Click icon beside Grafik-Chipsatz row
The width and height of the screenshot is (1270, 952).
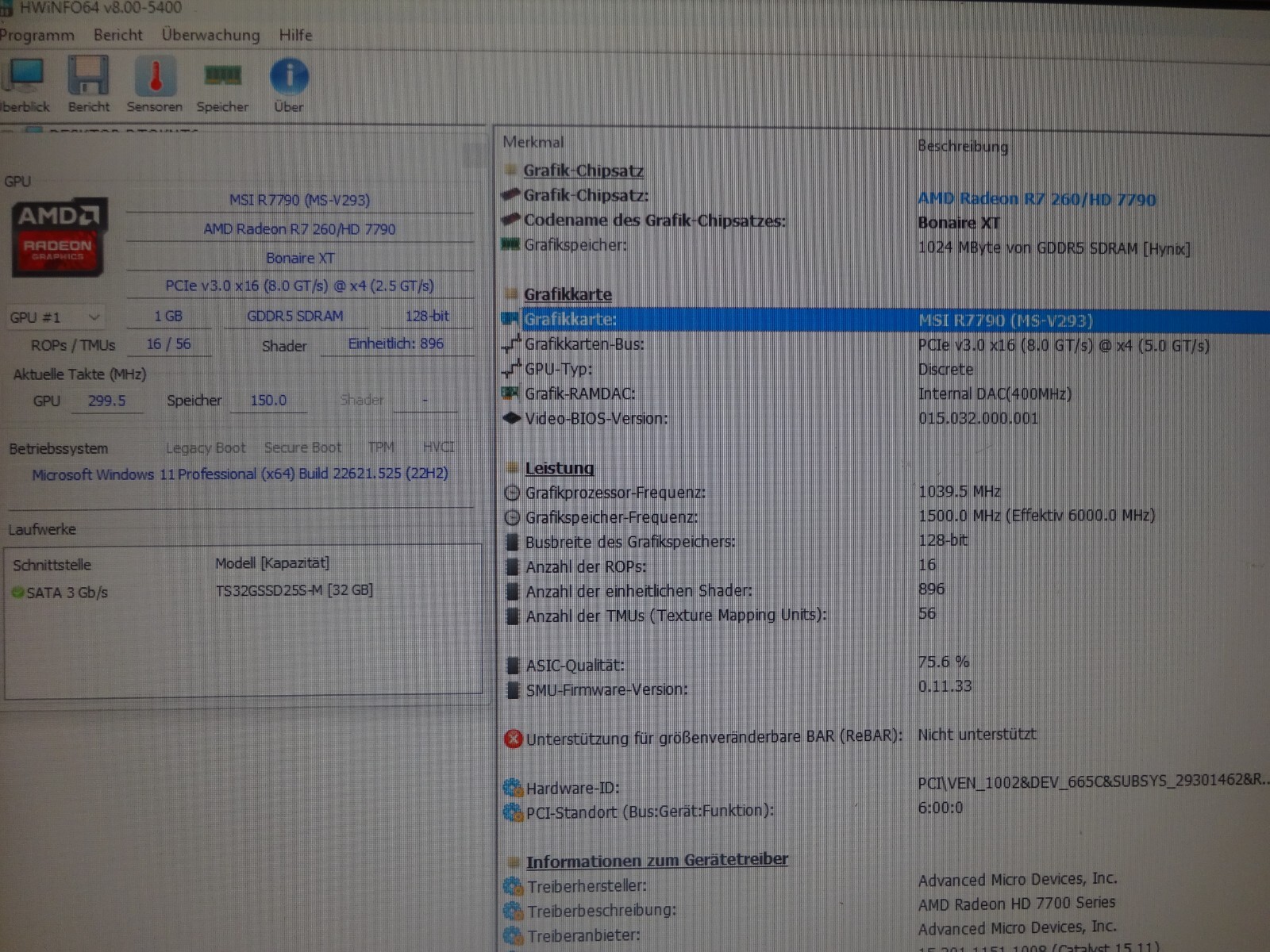click(x=511, y=194)
